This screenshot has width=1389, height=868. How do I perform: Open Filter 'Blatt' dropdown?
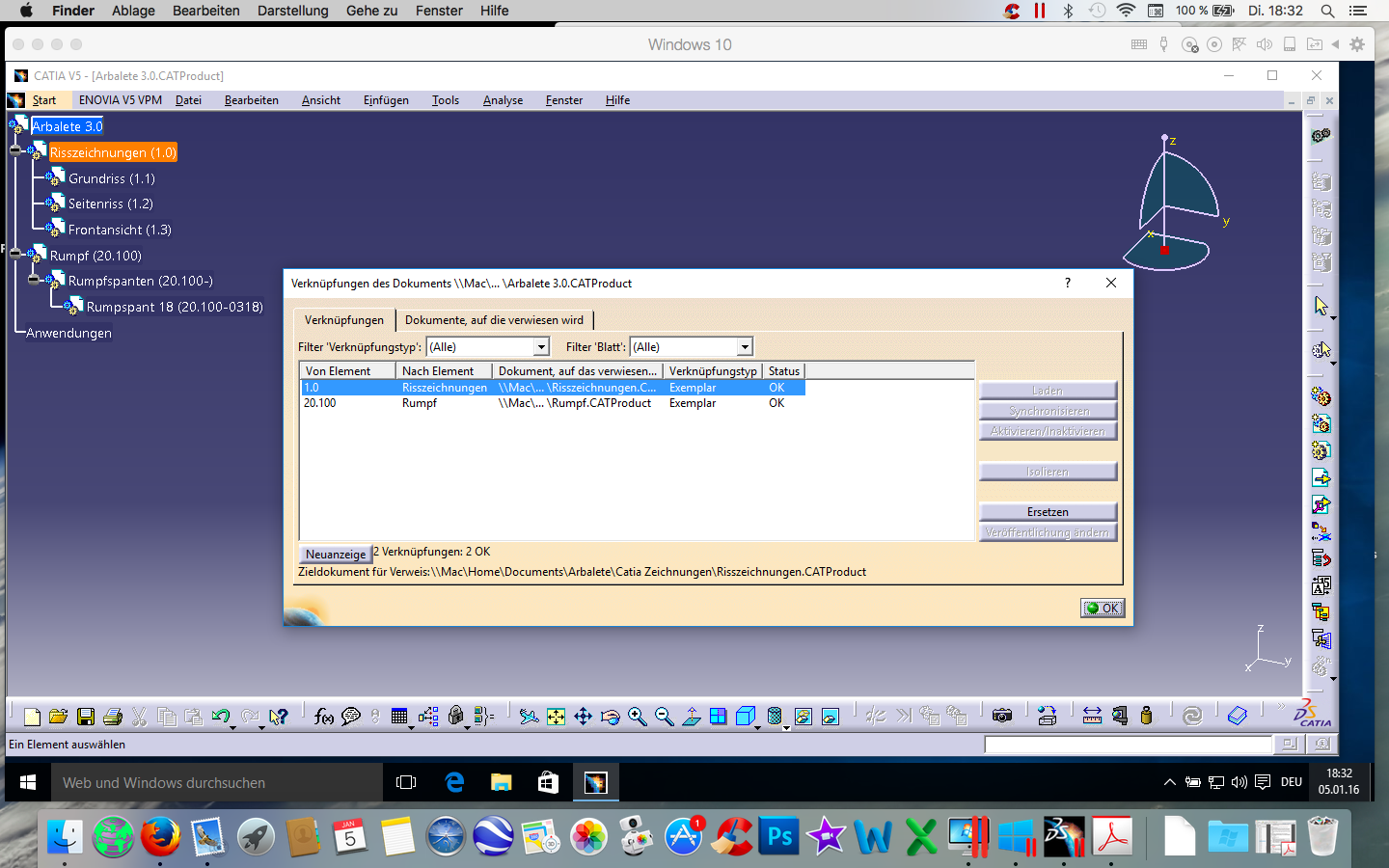(745, 347)
